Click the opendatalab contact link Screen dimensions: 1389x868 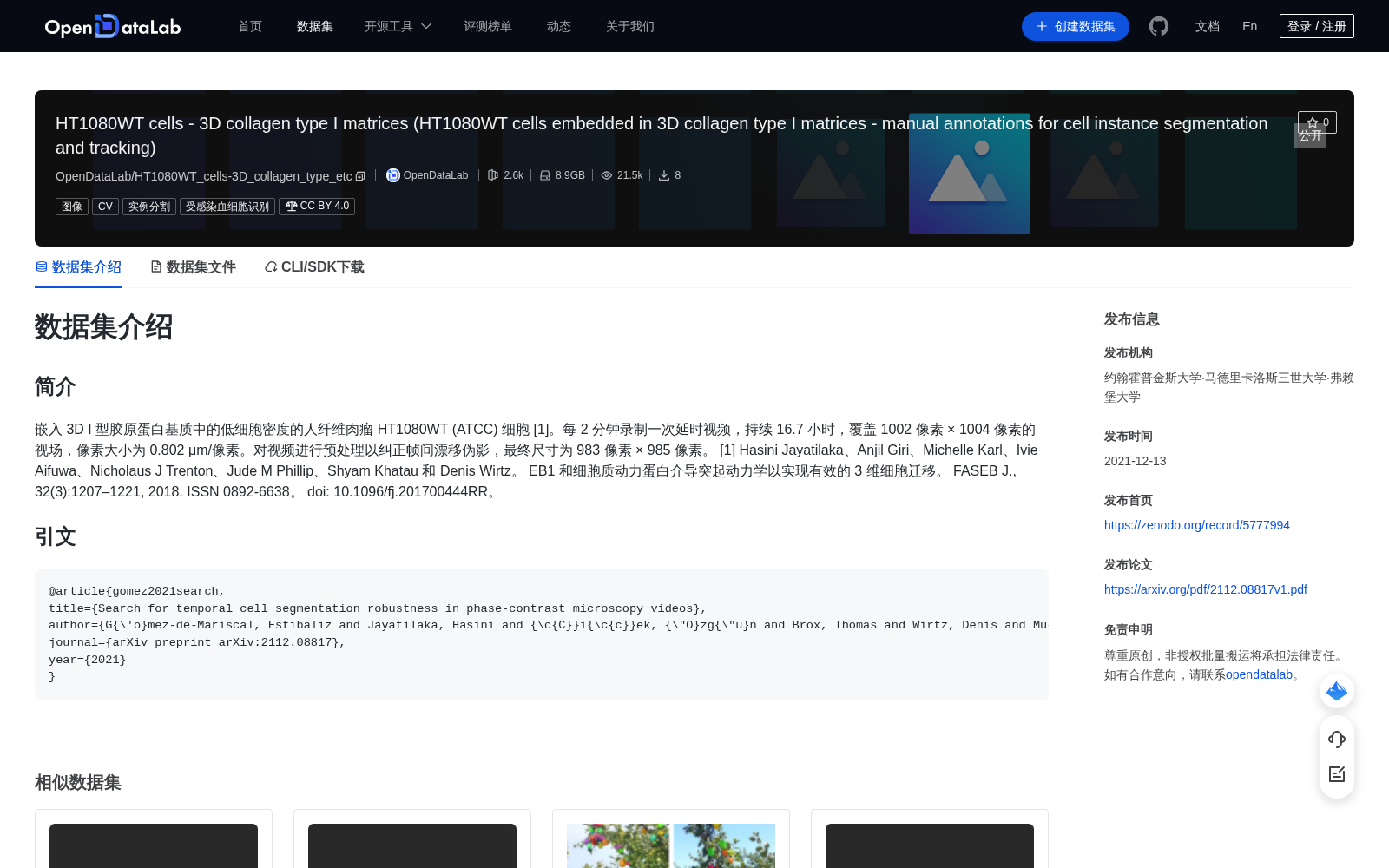coord(1259,674)
